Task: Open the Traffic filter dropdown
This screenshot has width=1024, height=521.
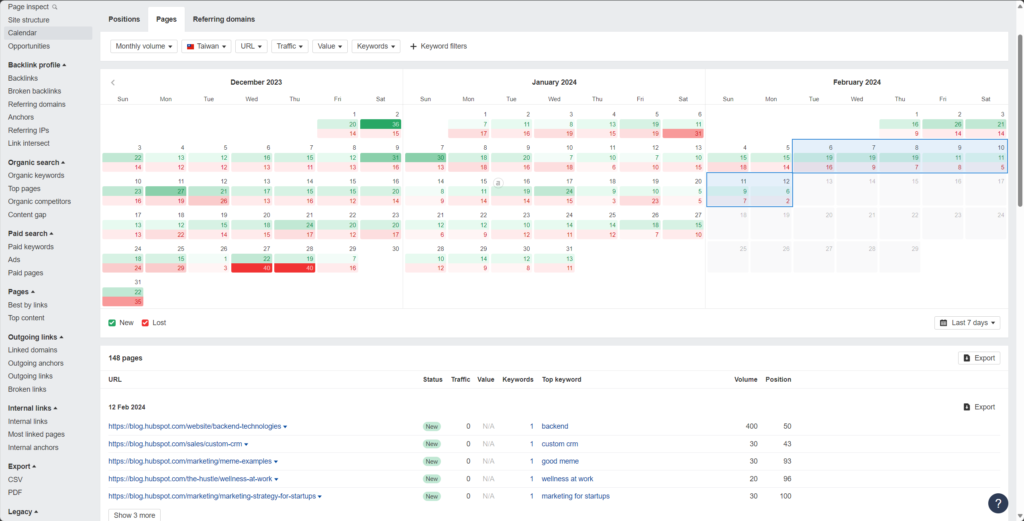Action: (289, 46)
